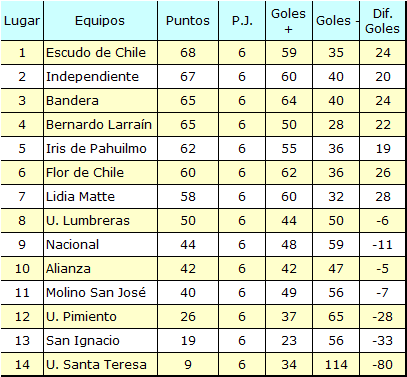The height and width of the screenshot is (377, 407).
Task: Select Molino San José team cell
Action: (x=100, y=293)
